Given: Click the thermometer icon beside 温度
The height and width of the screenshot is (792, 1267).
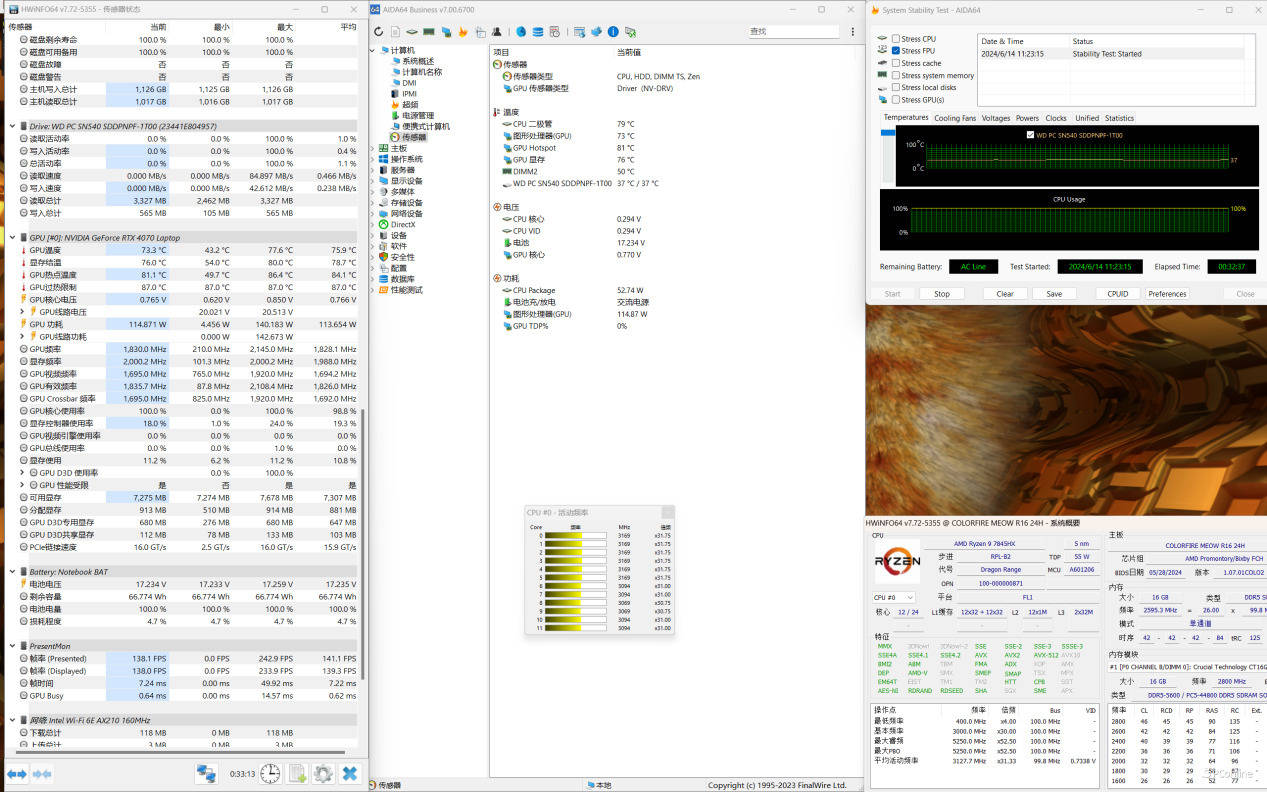Looking at the screenshot, I should pyautogui.click(x=498, y=112).
